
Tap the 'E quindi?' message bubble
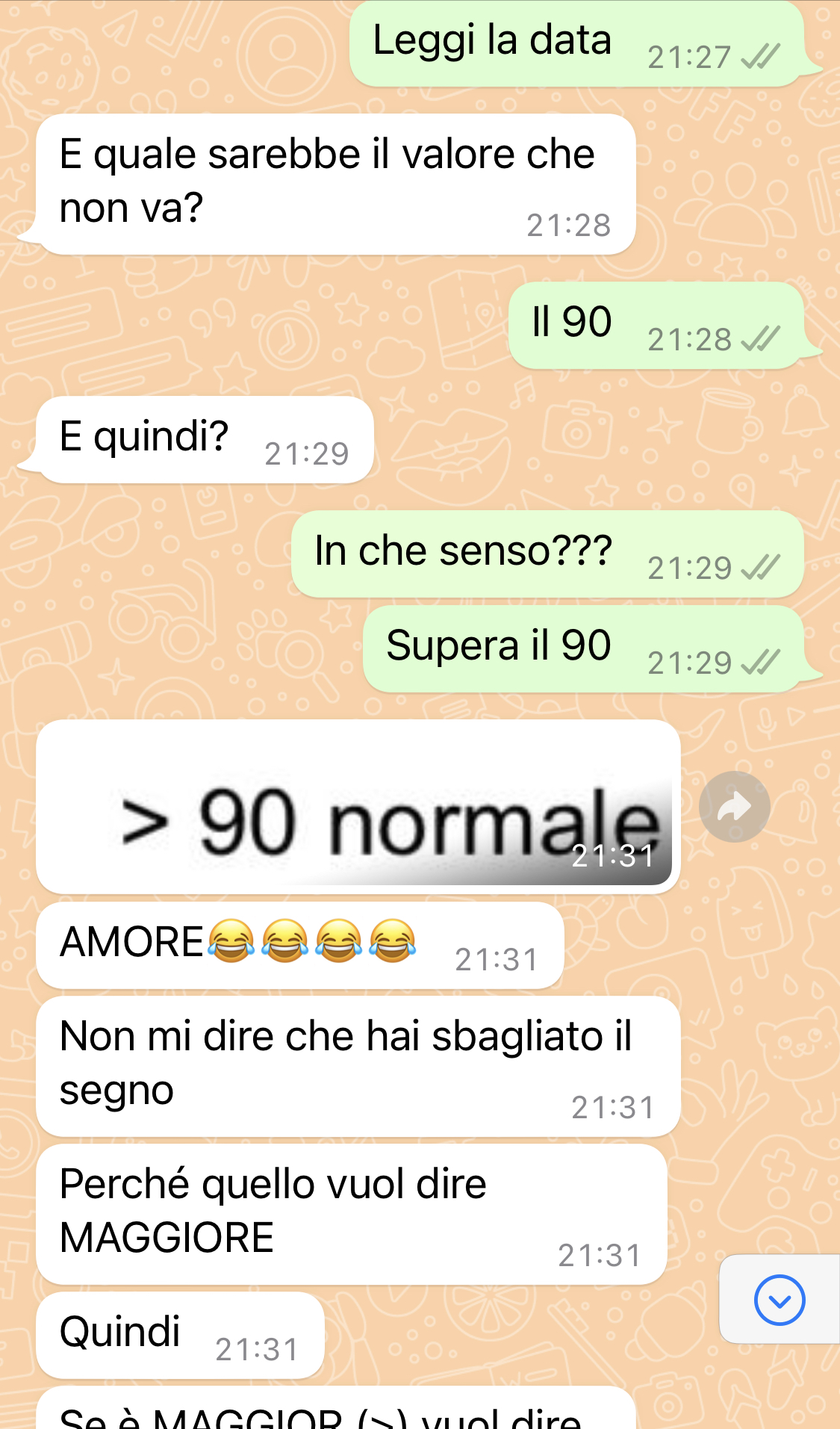point(205,439)
